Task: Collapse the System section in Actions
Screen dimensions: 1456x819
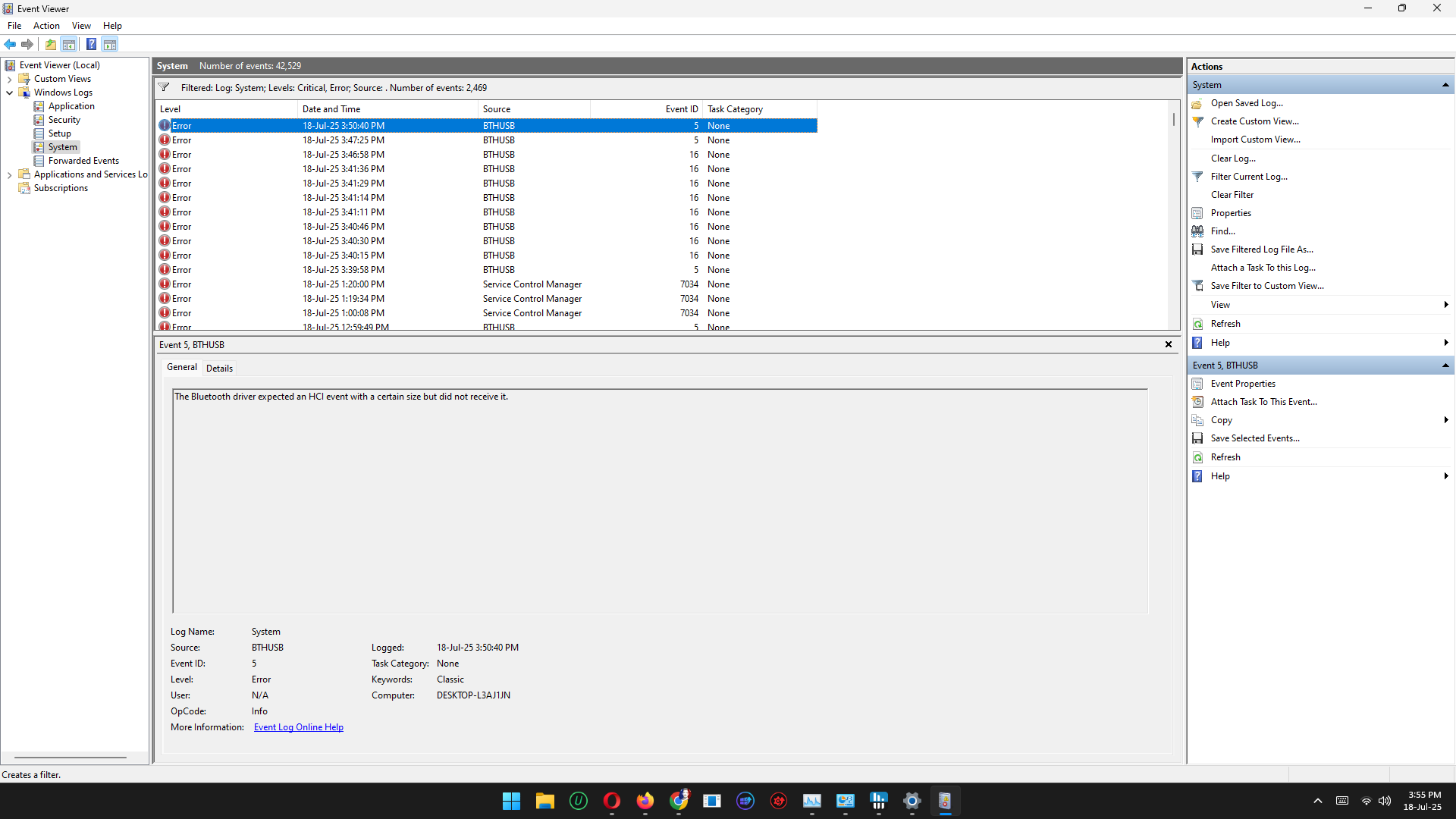Action: pos(1445,85)
